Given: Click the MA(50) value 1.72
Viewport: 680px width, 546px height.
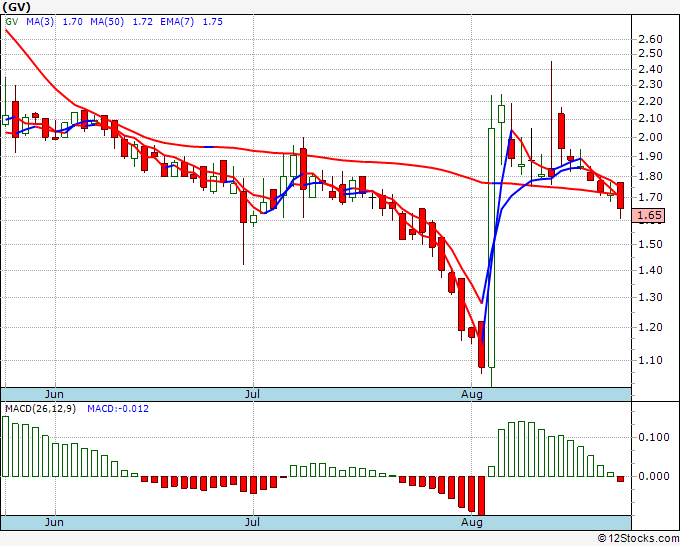Looking at the screenshot, I should (x=142, y=22).
